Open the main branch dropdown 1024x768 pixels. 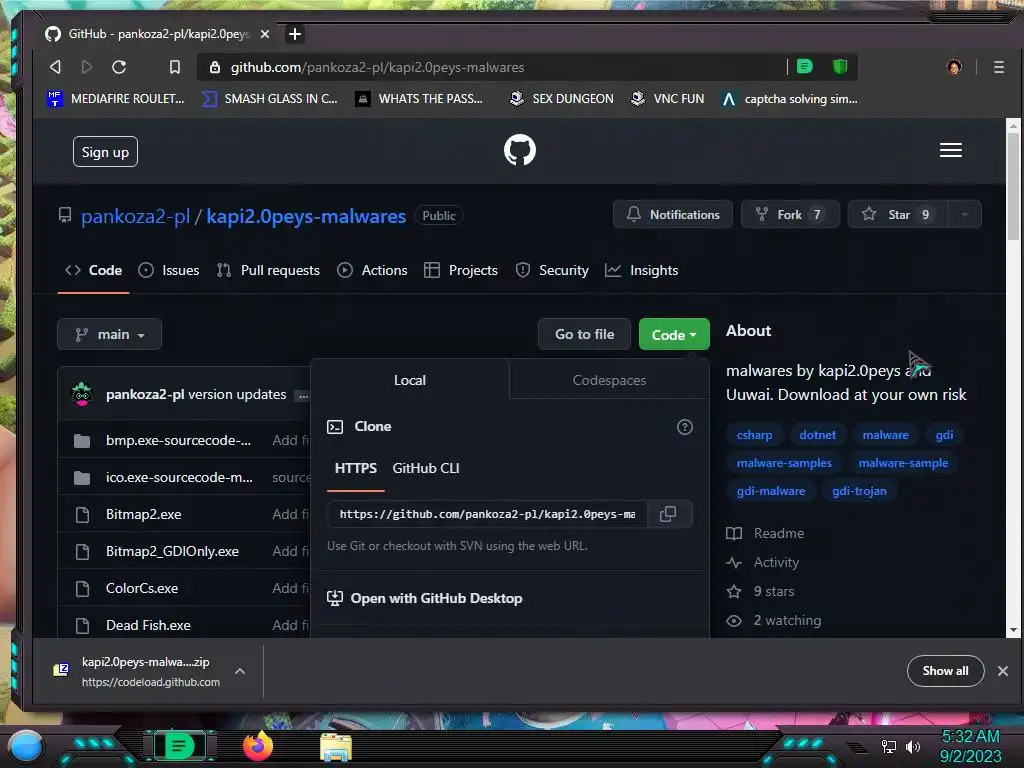pos(109,334)
